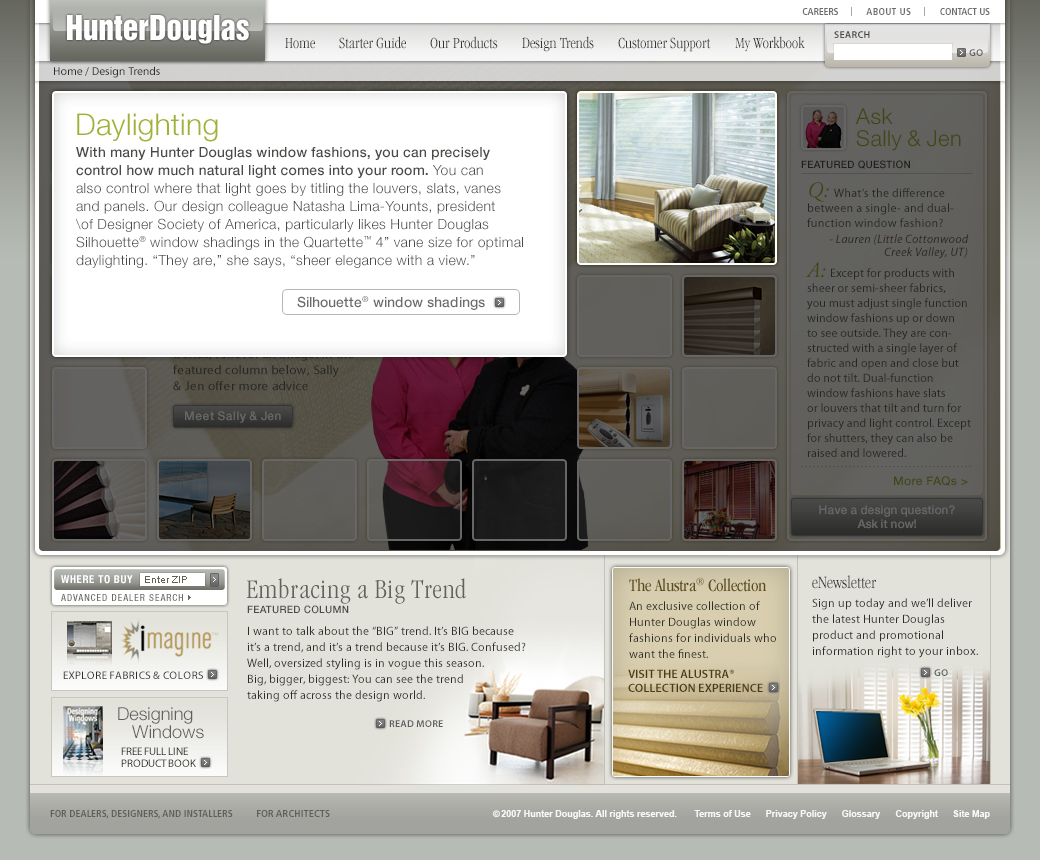Select the red wood blinds thumbnail

729,499
